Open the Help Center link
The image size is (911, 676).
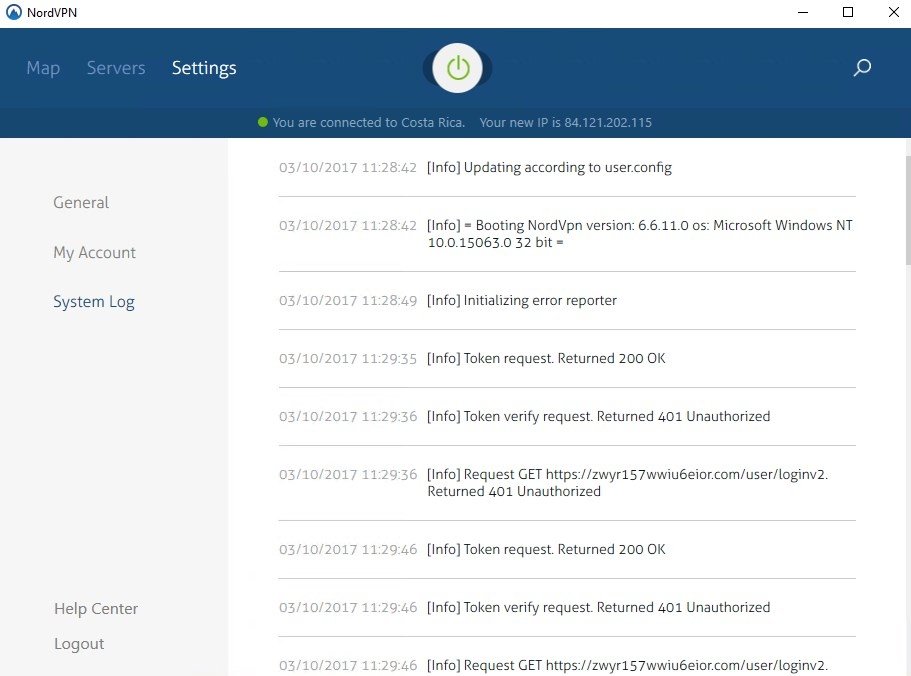[x=96, y=609]
